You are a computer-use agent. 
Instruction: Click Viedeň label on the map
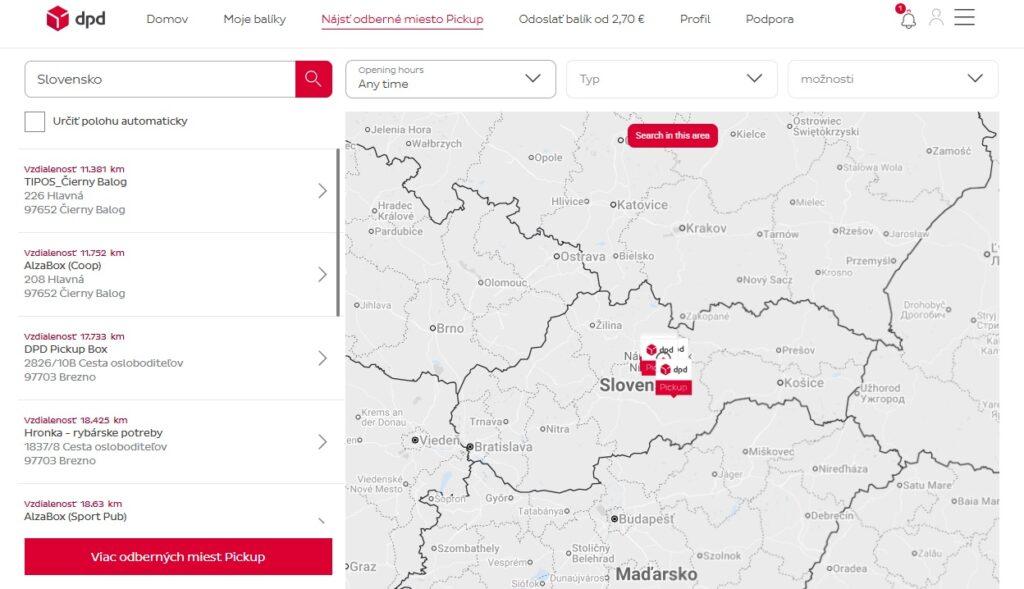pos(440,441)
